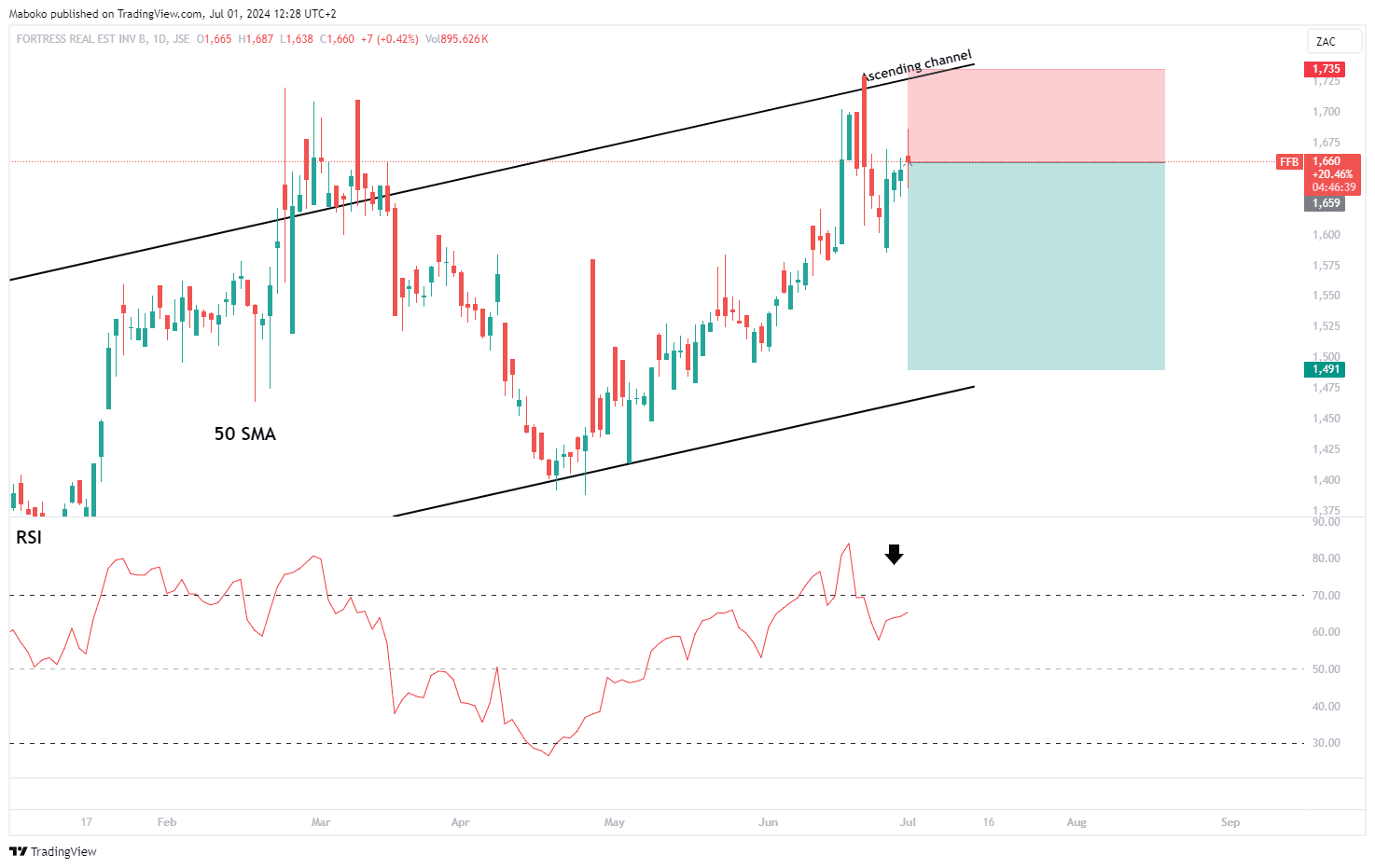Screen dimensions: 1375x868
Task: Click the RSI 30.00 level label
Action: point(1326,743)
